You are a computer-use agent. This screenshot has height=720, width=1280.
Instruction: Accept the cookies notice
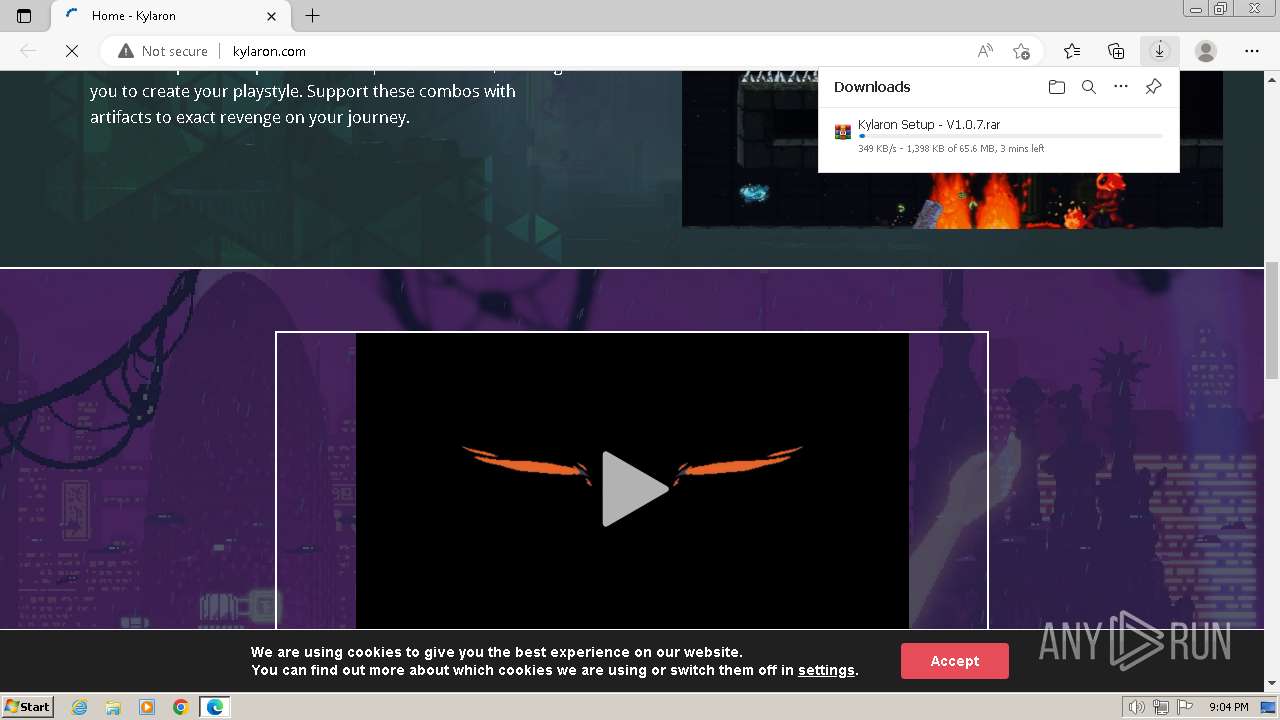(x=955, y=661)
